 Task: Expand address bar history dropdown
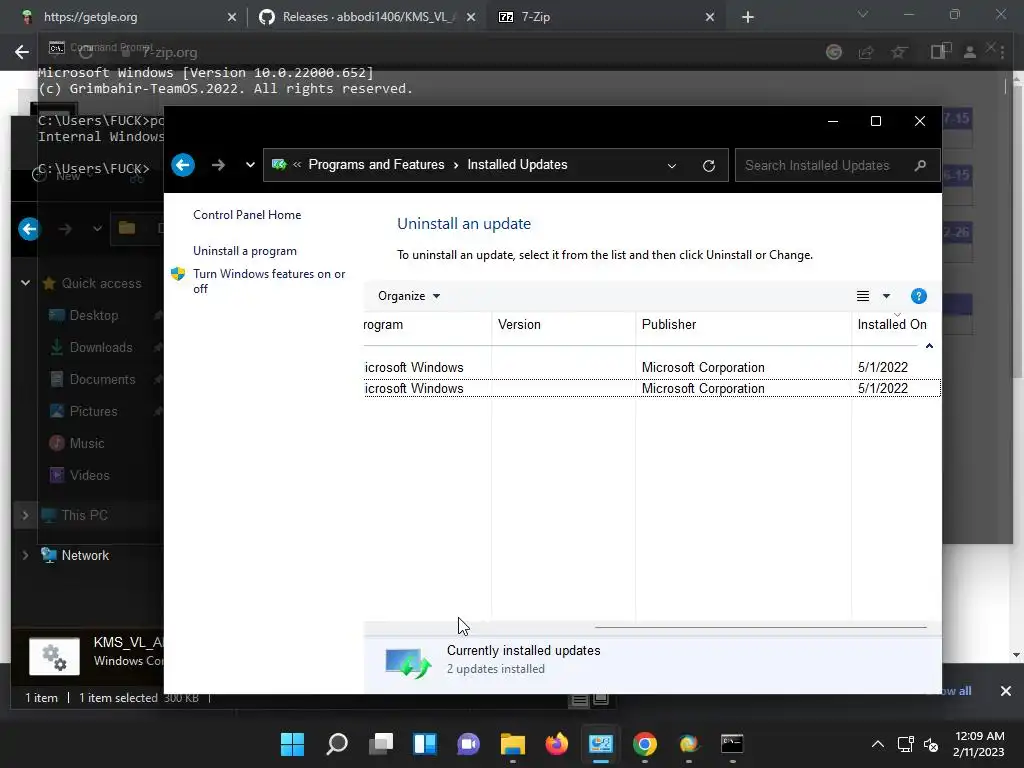(671, 166)
